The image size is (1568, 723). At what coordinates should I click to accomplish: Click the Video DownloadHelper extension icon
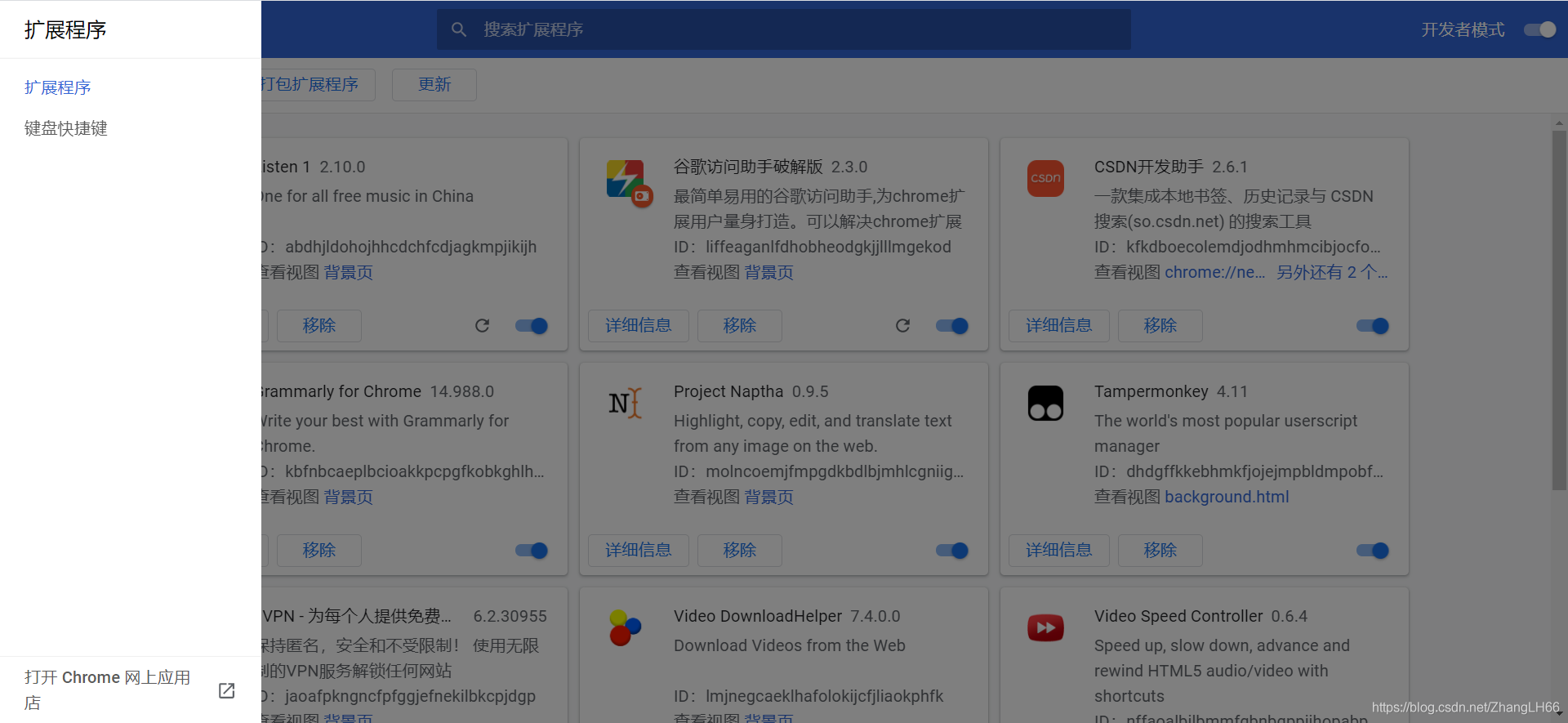click(x=625, y=627)
